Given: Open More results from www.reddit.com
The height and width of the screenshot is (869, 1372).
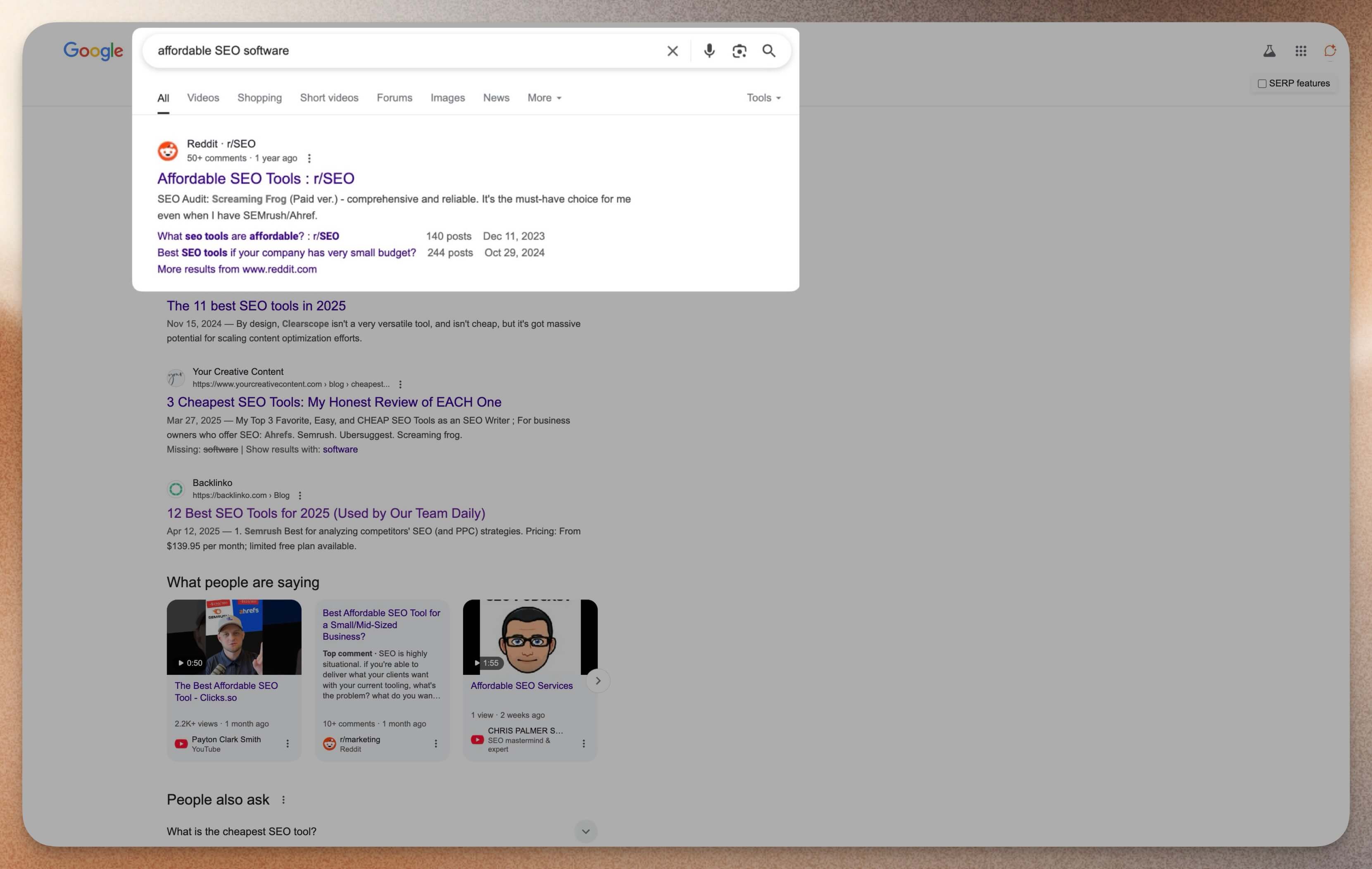Looking at the screenshot, I should click(237, 269).
